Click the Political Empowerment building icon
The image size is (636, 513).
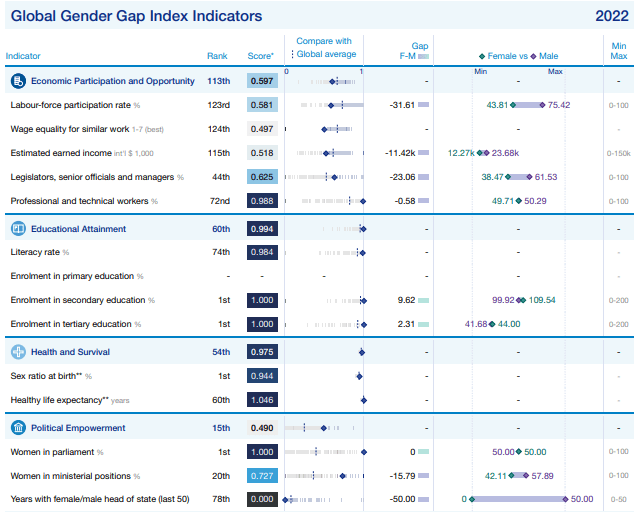point(18,428)
